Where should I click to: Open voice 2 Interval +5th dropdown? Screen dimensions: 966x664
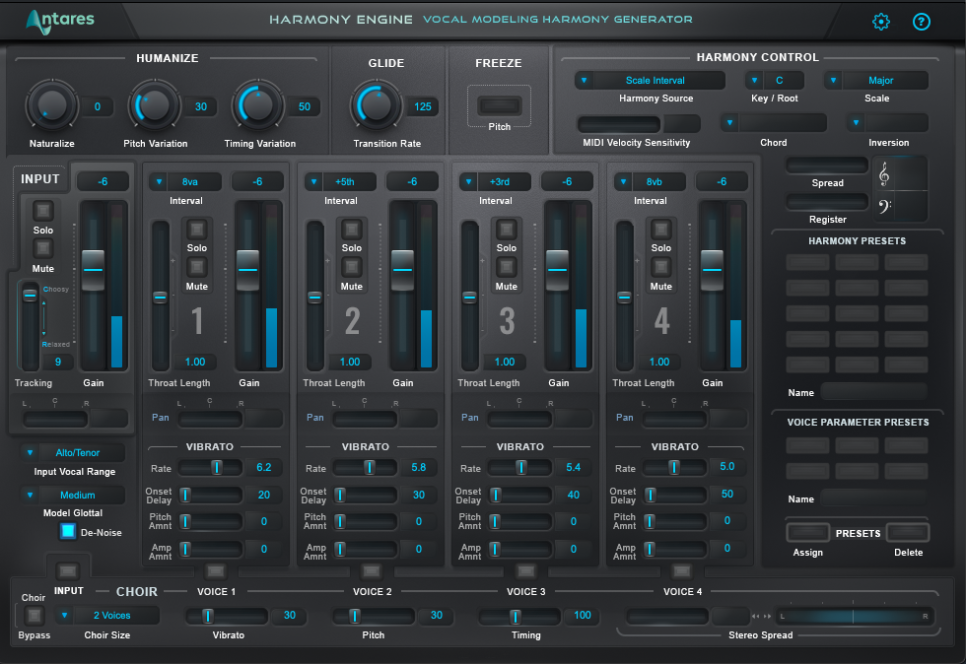340,182
